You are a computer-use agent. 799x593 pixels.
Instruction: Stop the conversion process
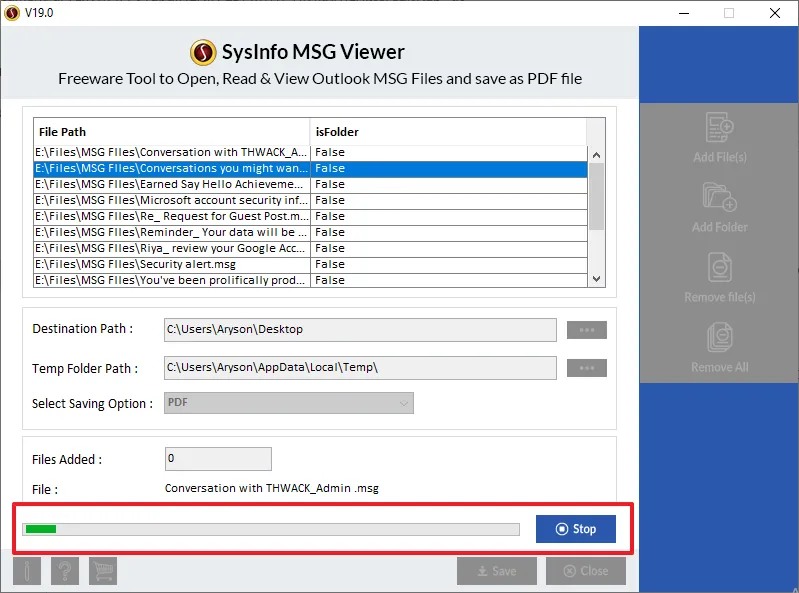click(x=575, y=529)
